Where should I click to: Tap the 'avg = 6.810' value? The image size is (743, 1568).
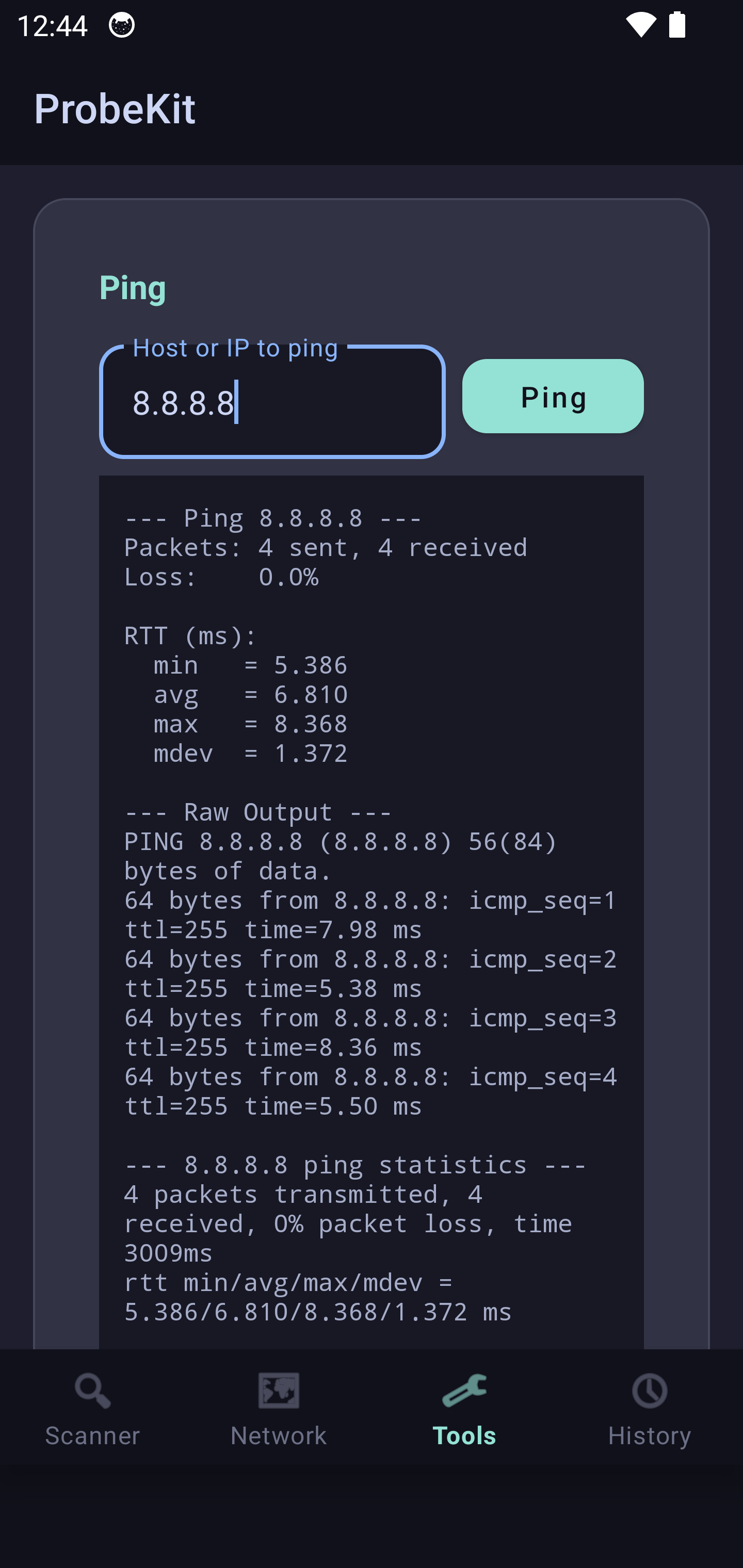point(250,695)
